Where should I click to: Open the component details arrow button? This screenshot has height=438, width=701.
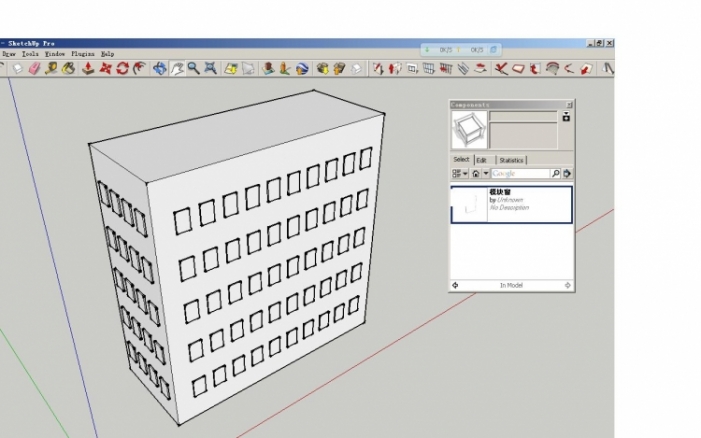[x=567, y=174]
